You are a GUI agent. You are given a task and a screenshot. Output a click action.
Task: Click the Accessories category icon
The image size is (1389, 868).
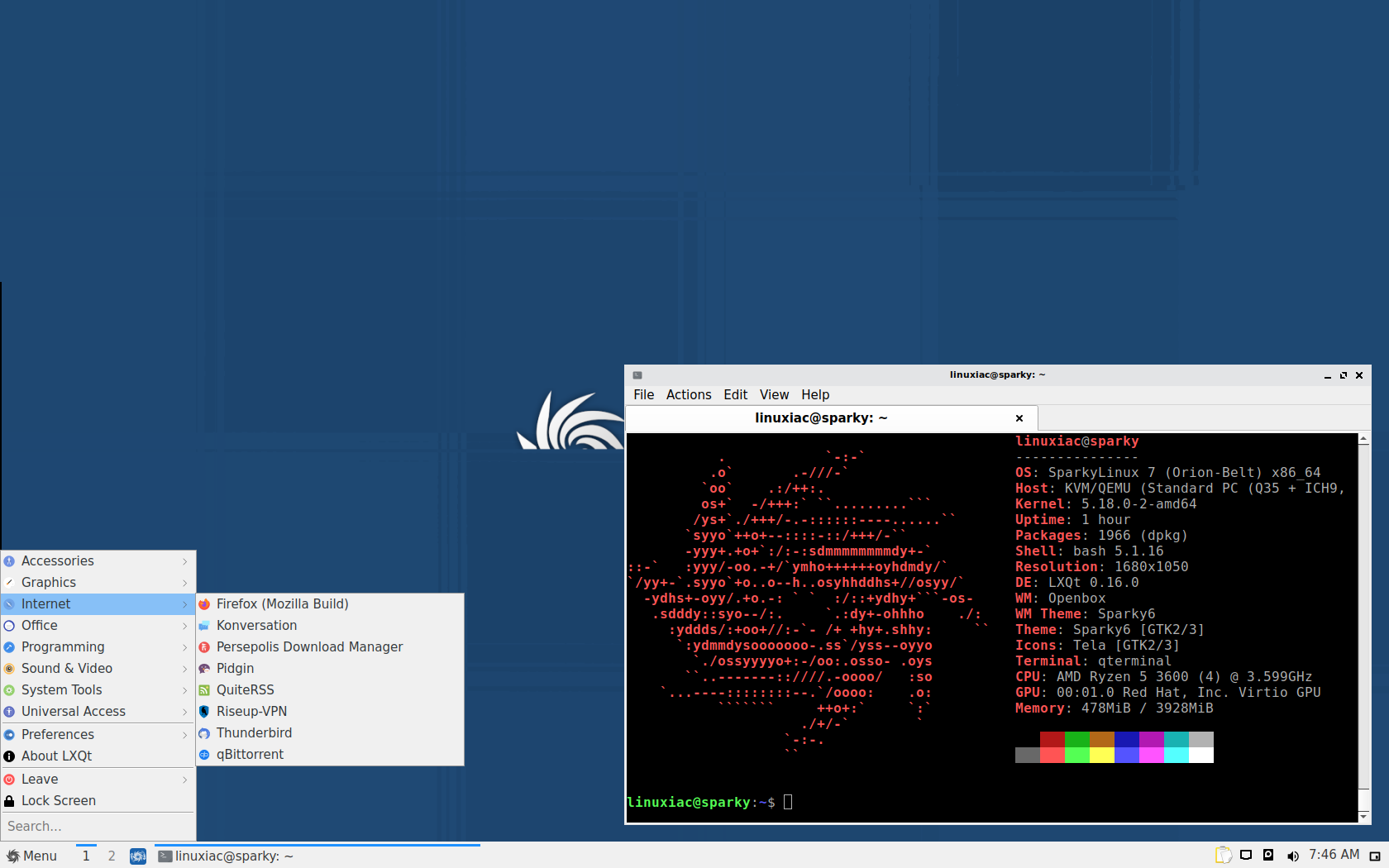point(9,561)
